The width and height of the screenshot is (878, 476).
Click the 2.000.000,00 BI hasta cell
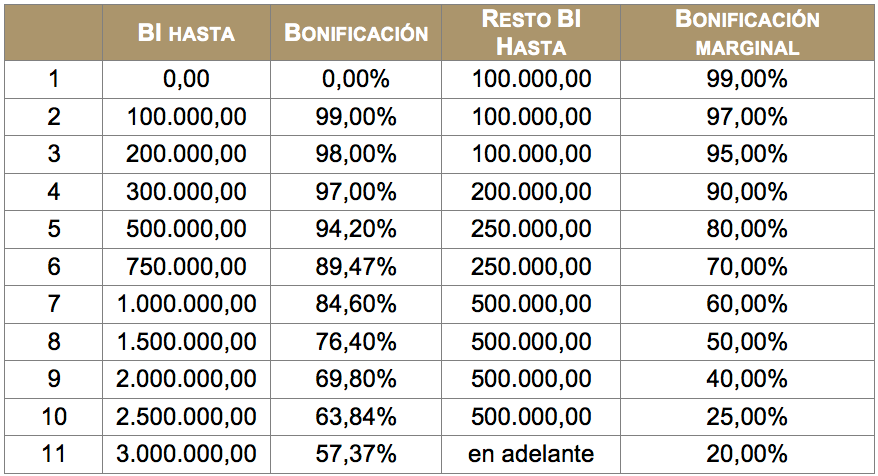pyautogui.click(x=186, y=379)
